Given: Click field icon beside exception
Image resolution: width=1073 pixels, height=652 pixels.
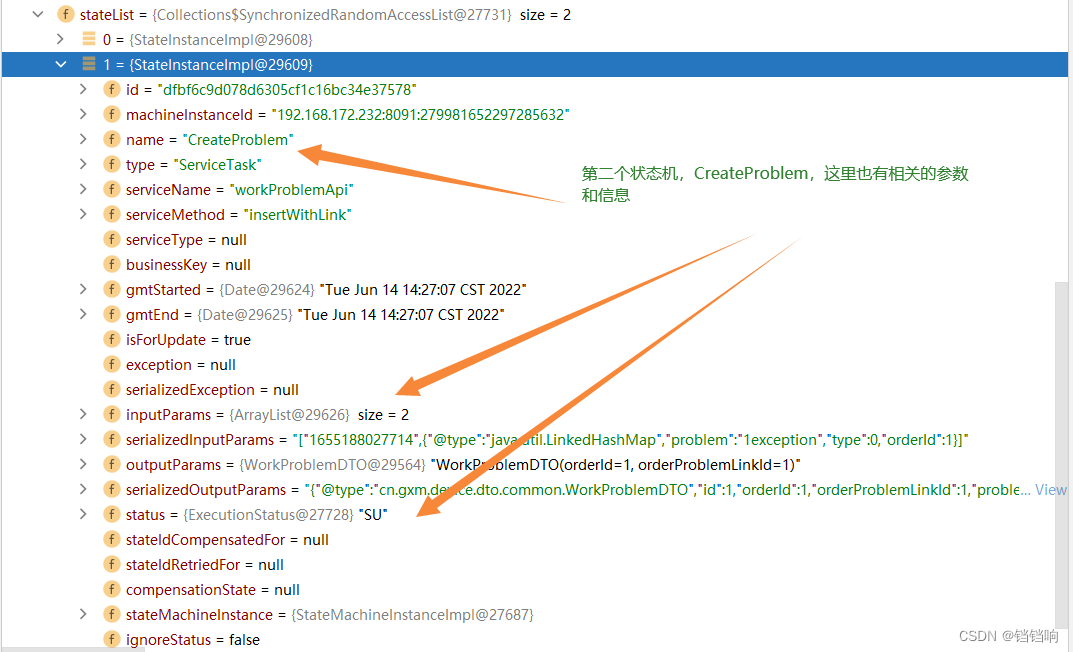Looking at the screenshot, I should click(x=112, y=364).
